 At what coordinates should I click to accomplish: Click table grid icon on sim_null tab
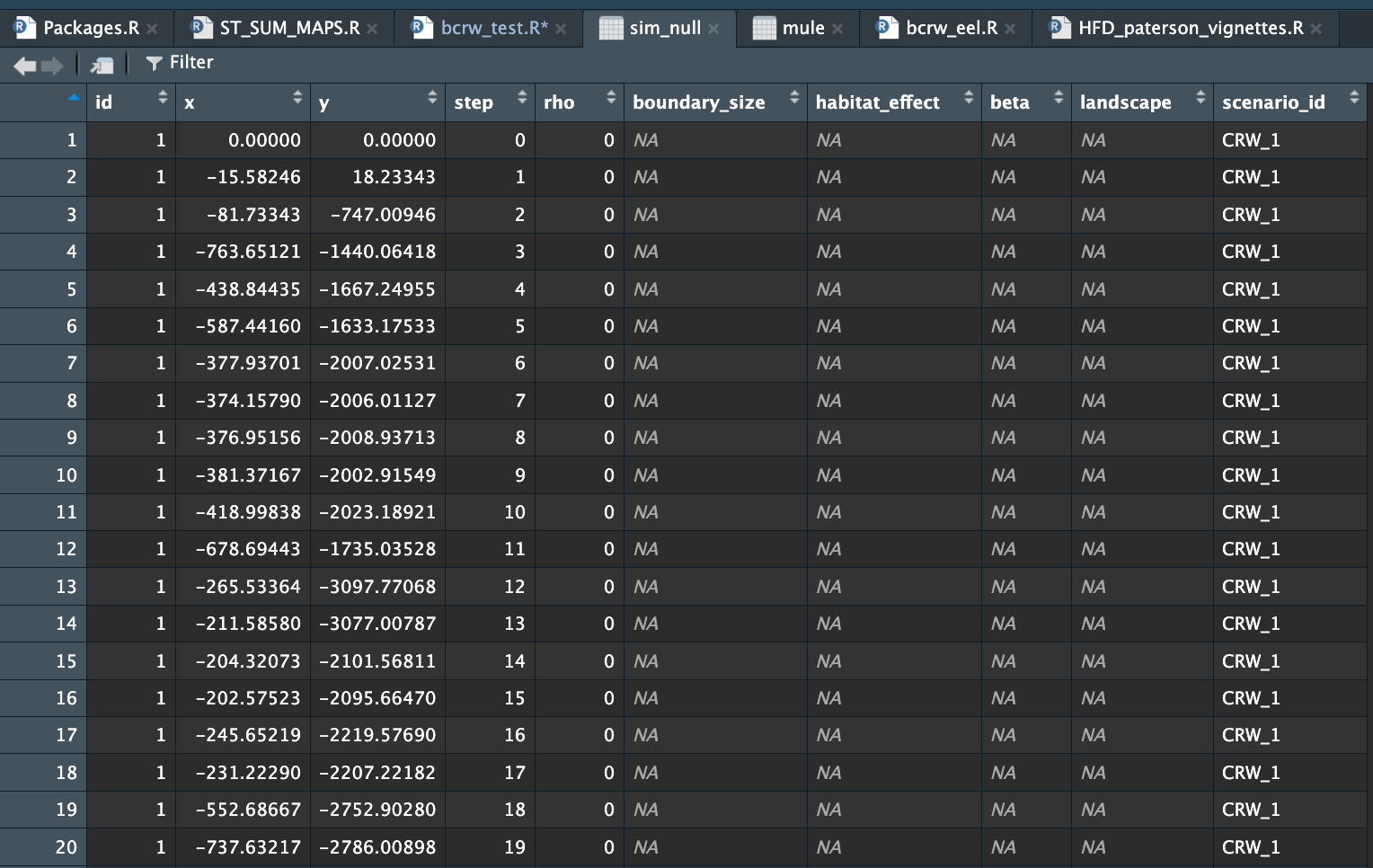pos(611,28)
